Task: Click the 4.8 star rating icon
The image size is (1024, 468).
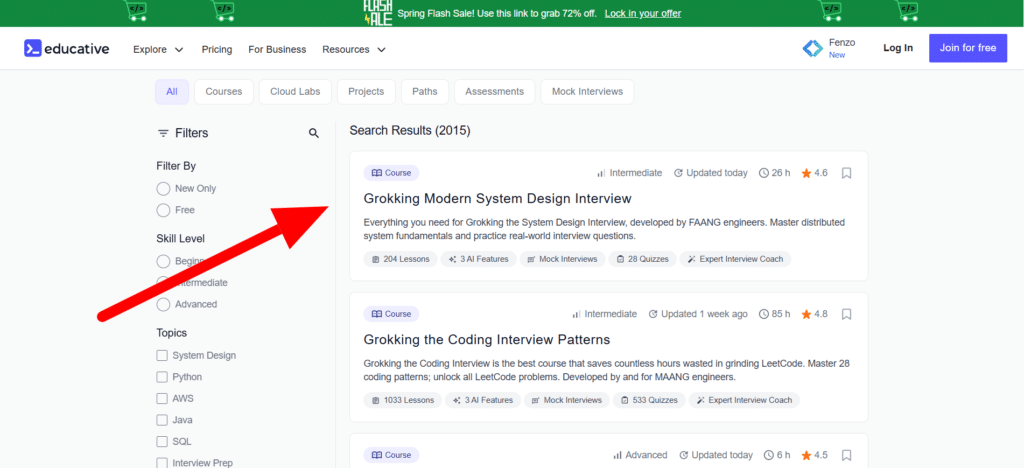Action: 806,314
